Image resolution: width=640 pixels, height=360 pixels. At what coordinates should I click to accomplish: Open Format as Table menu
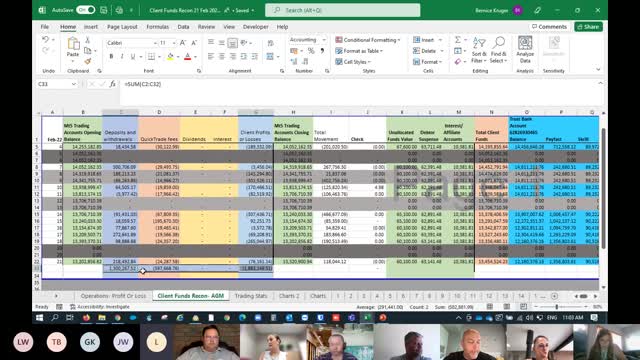pos(359,51)
